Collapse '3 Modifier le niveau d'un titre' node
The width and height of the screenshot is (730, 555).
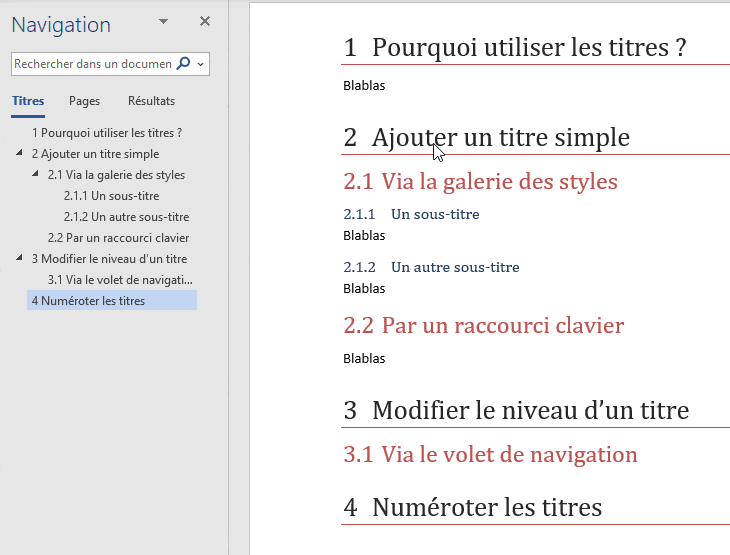point(19,257)
